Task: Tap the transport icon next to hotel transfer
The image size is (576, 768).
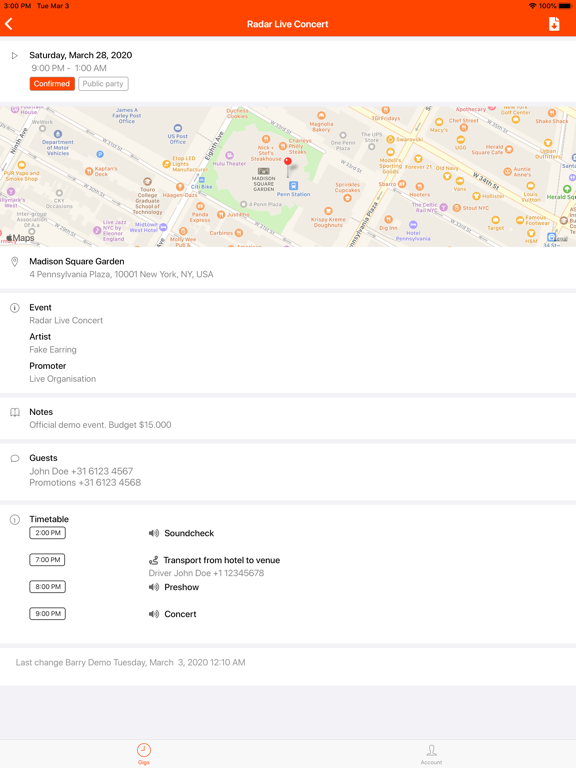Action: (153, 560)
